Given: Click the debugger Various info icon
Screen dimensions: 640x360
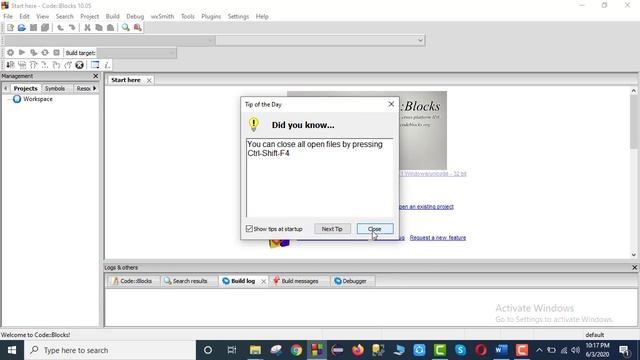Looking at the screenshot, I should [x=107, y=65].
